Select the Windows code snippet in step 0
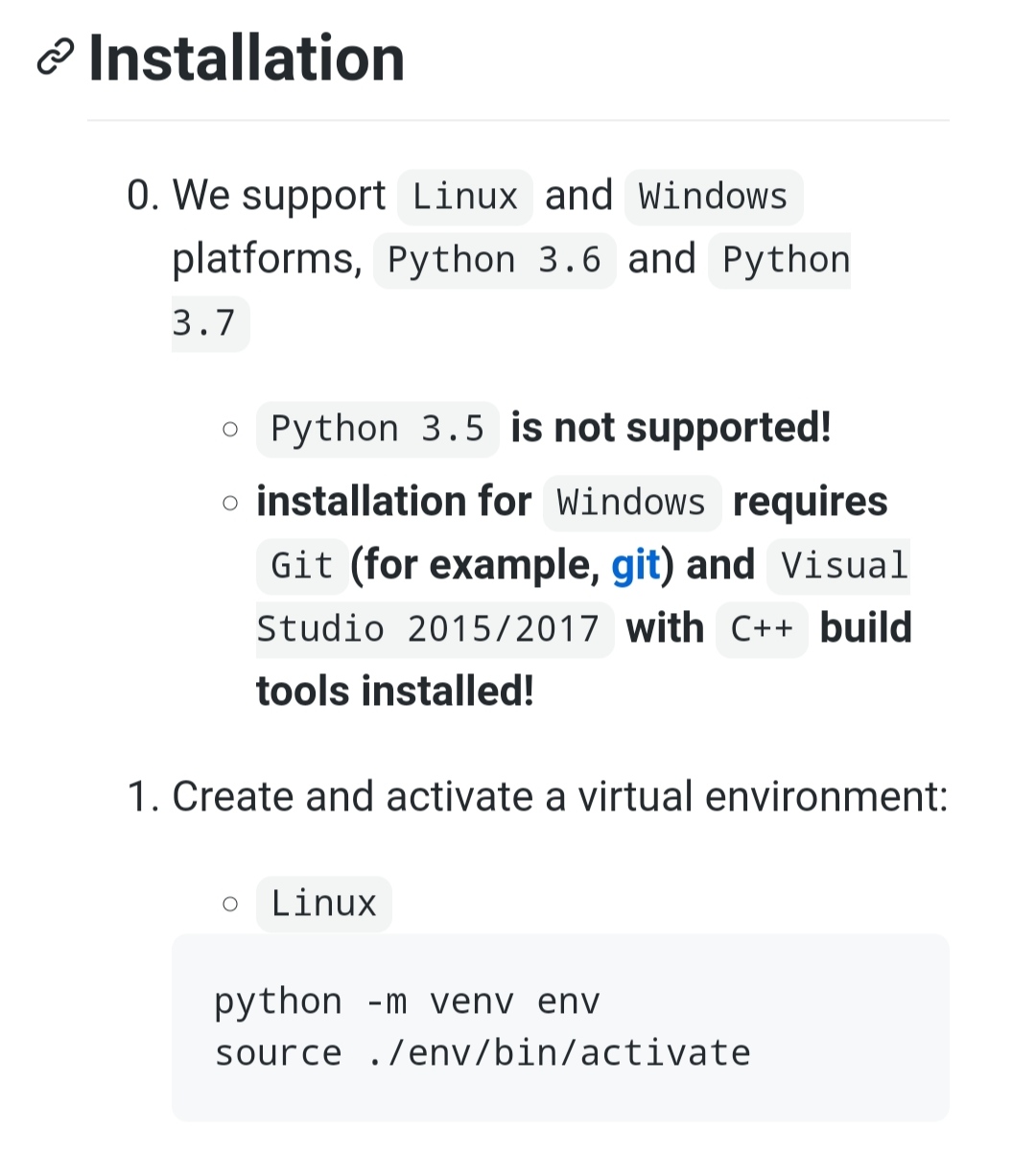 coord(713,196)
